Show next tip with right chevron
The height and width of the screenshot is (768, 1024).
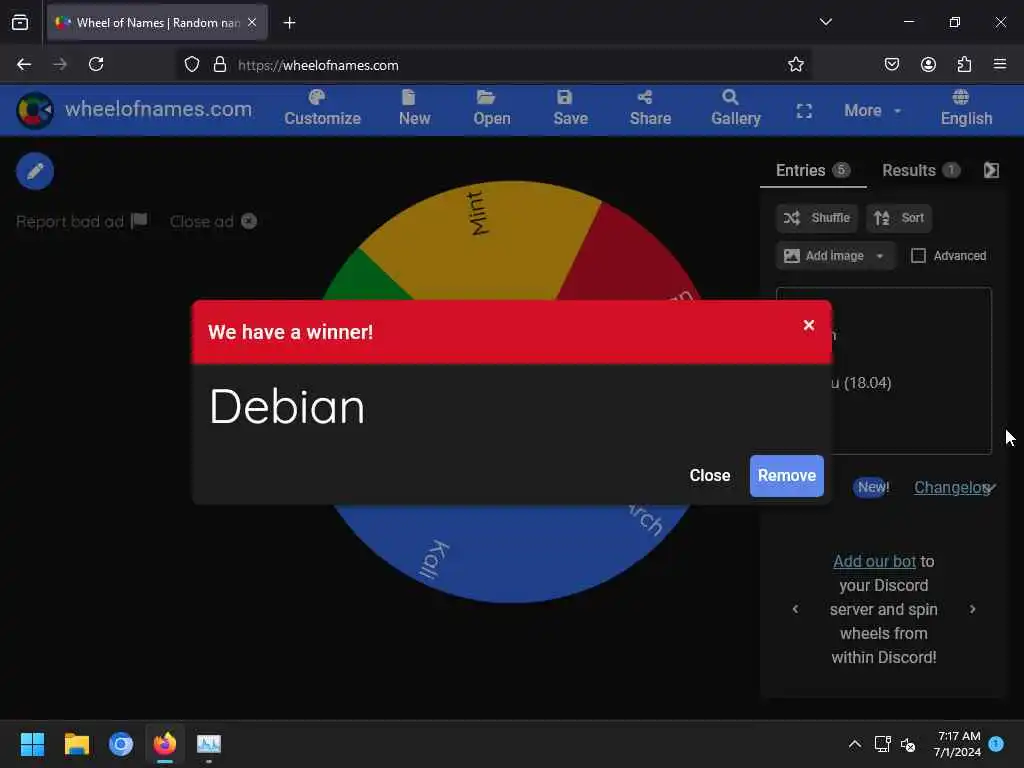point(972,609)
